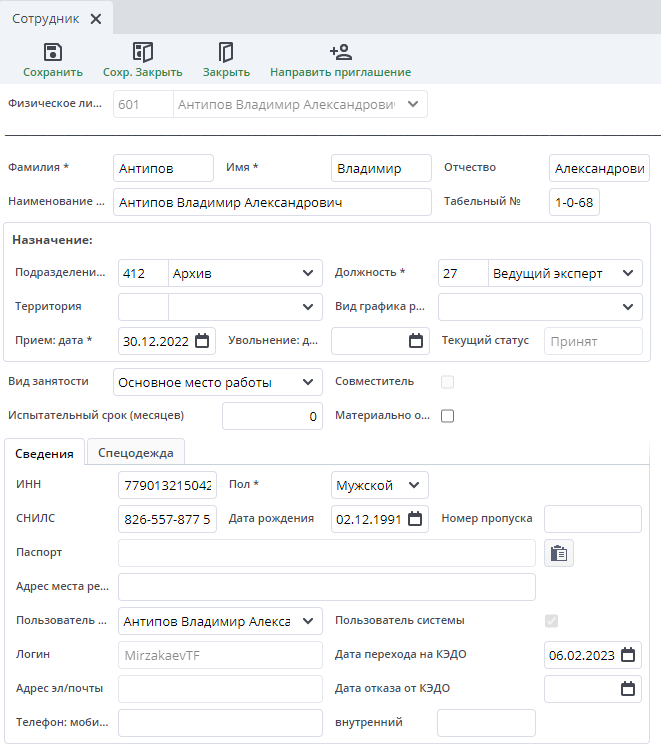Click the clipboard icon next to Паспорт
This screenshot has width=661, height=752.
point(559,553)
